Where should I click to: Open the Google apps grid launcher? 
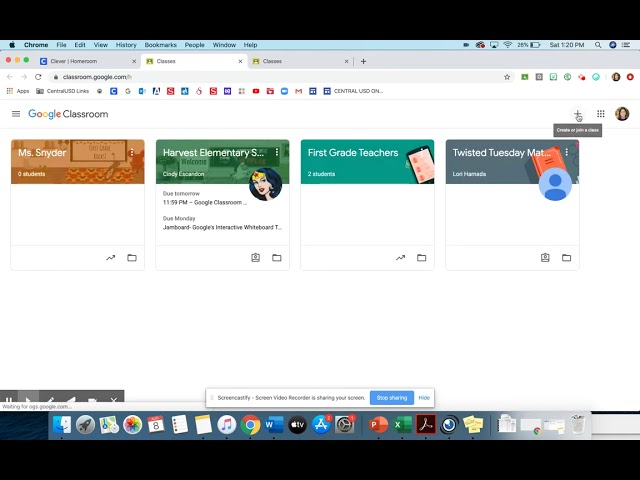[601, 114]
